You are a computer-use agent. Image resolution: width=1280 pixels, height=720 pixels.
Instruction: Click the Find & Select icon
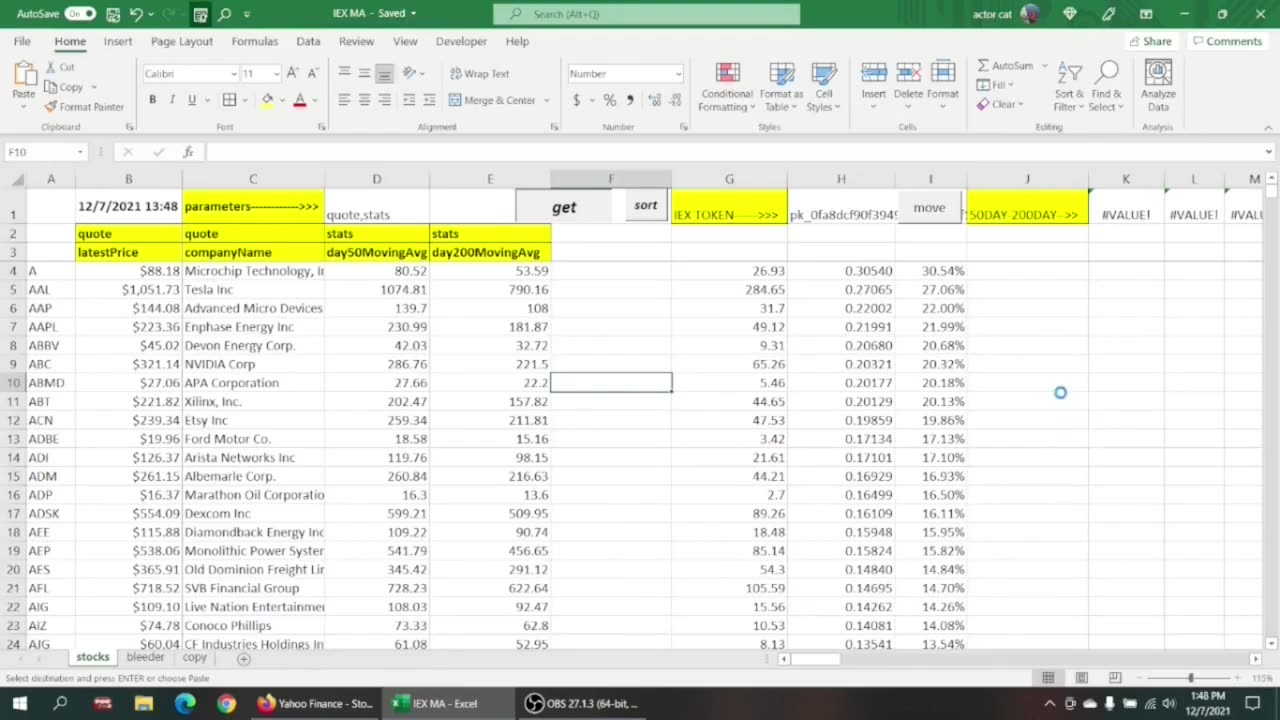[x=1106, y=73]
